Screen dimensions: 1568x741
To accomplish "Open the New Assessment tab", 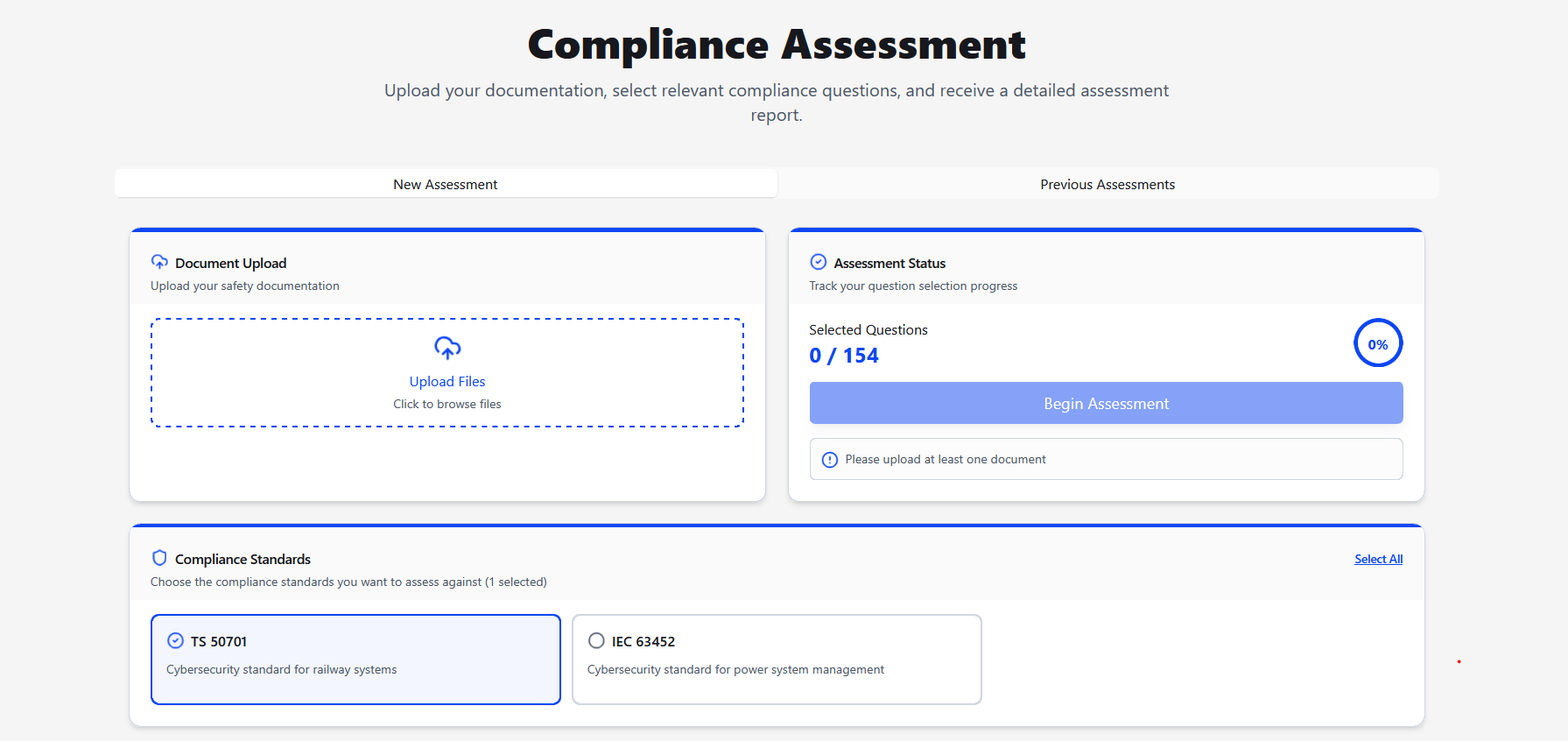I will 446,184.
